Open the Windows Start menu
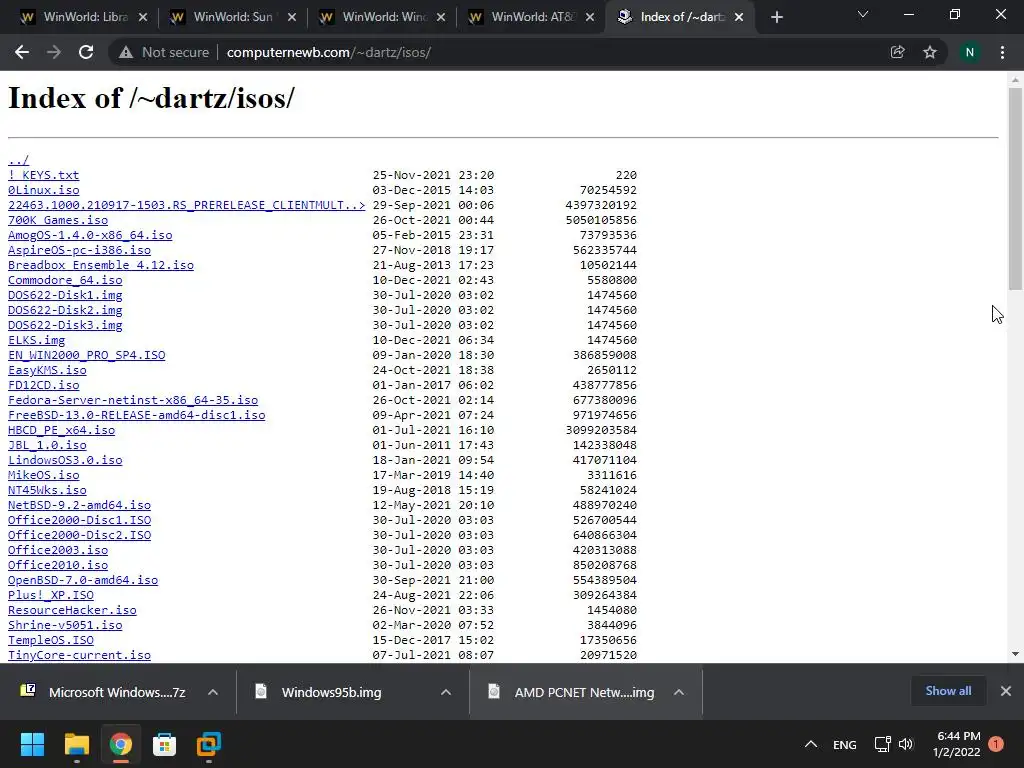The width and height of the screenshot is (1024, 768). tap(33, 744)
